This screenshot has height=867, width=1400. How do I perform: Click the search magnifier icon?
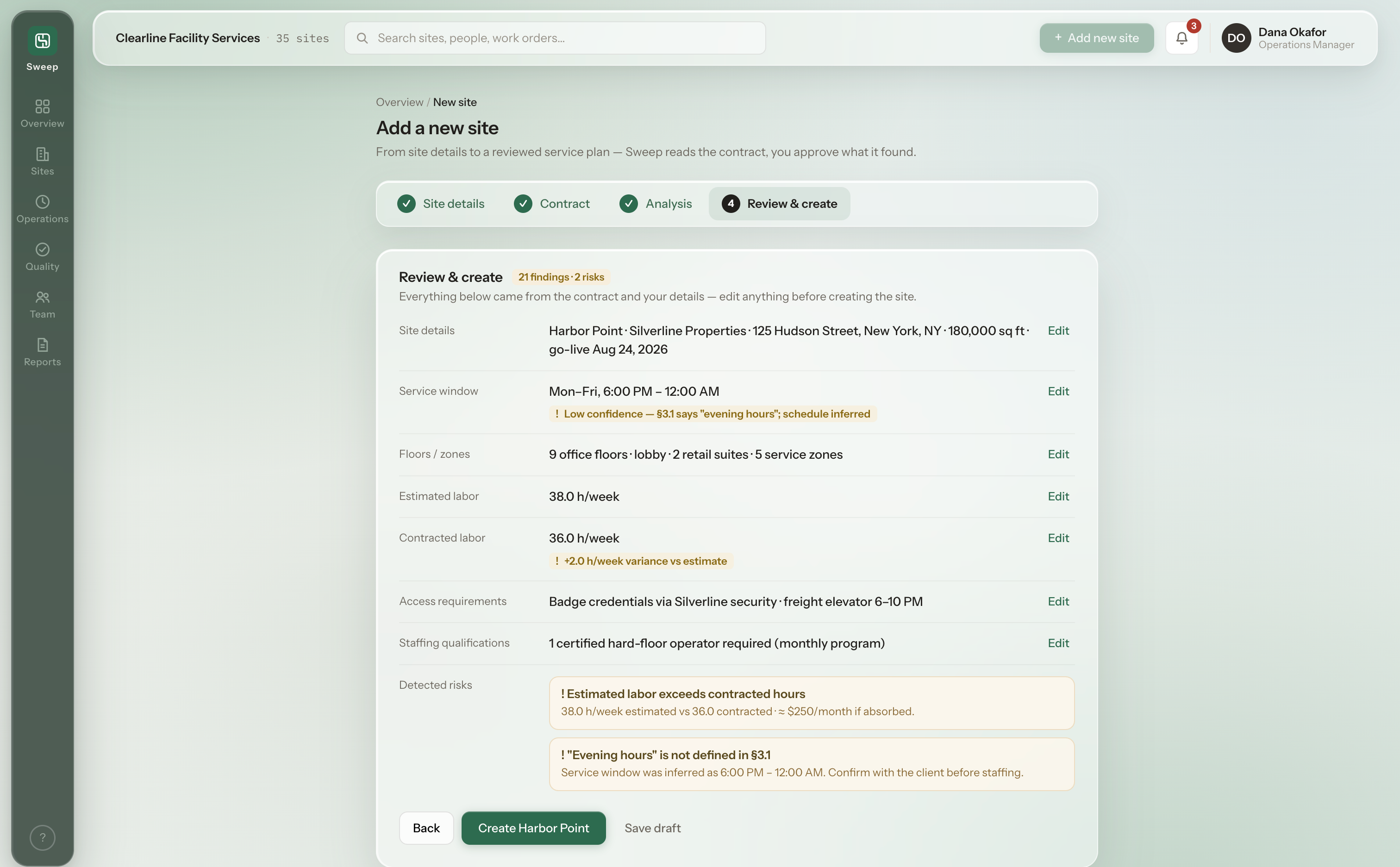[362, 38]
